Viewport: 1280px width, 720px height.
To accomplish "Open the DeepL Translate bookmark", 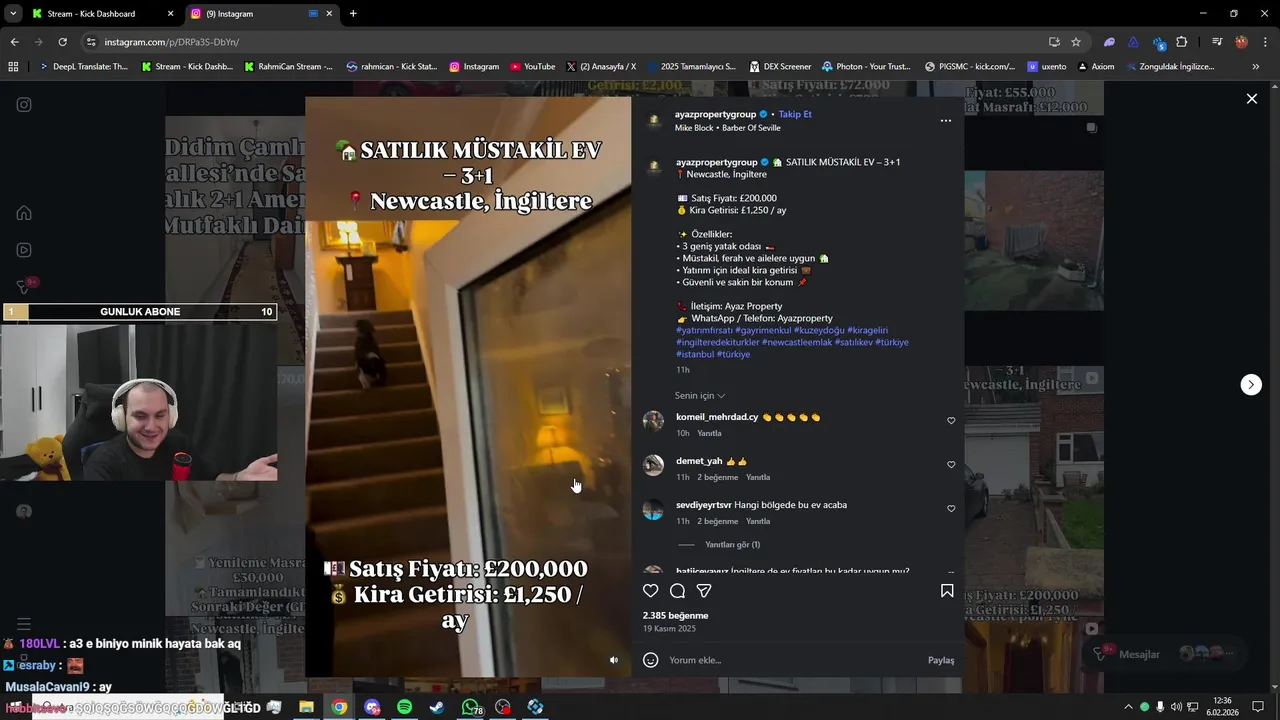I will (x=83, y=67).
